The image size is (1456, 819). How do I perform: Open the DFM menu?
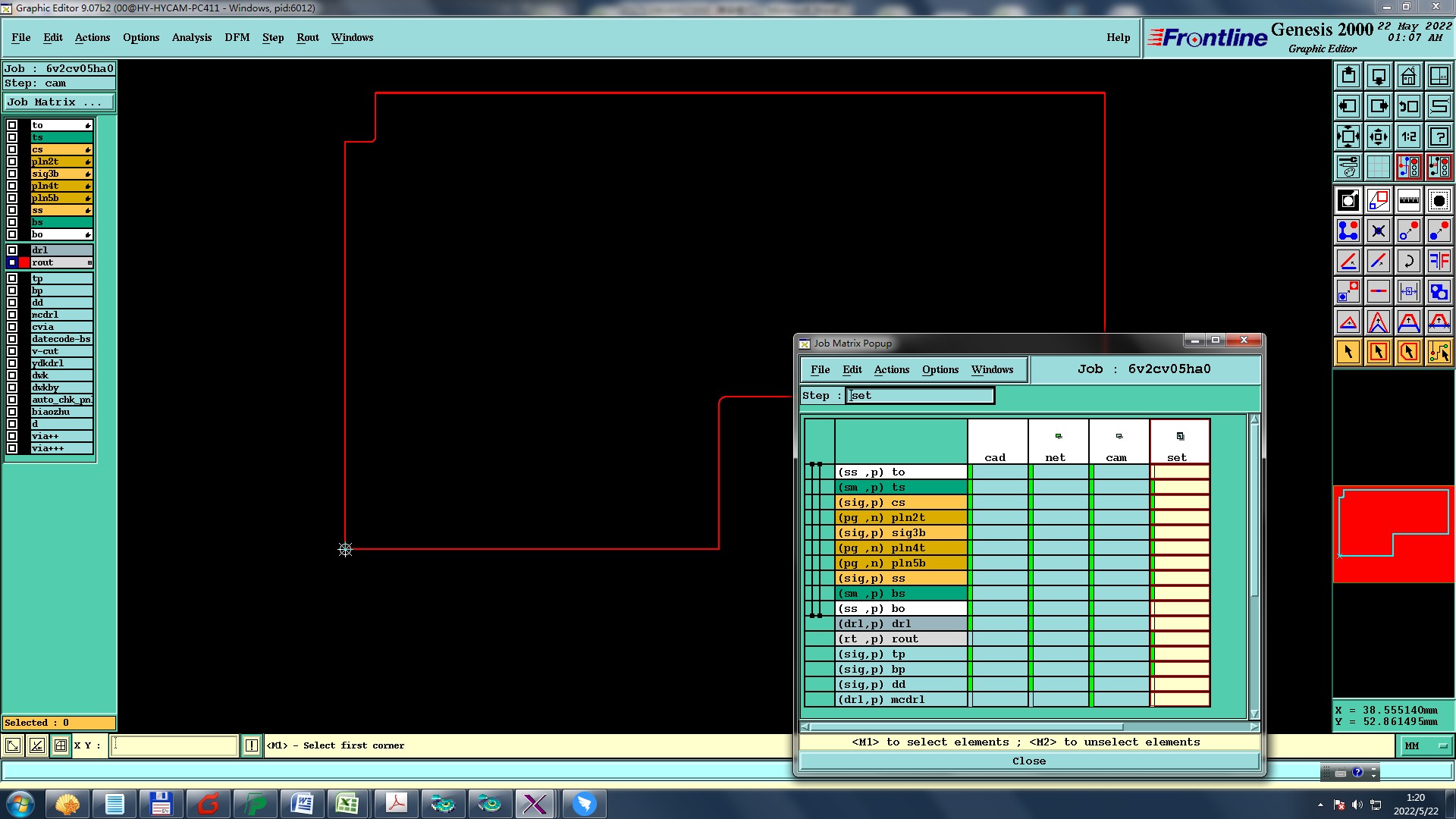237,37
